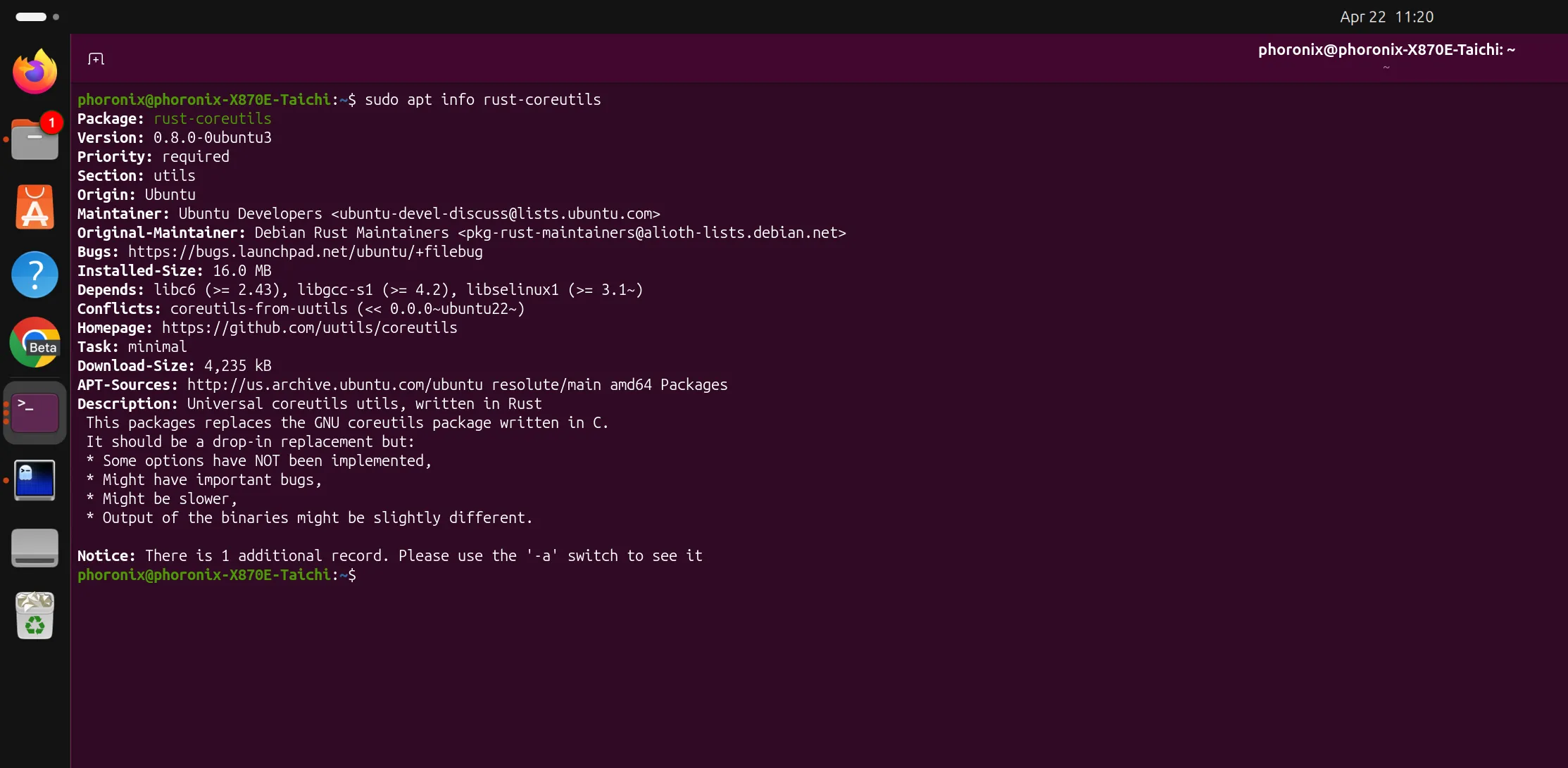This screenshot has height=768, width=1568.
Task: Open the Trash from the dock
Action: [35, 616]
